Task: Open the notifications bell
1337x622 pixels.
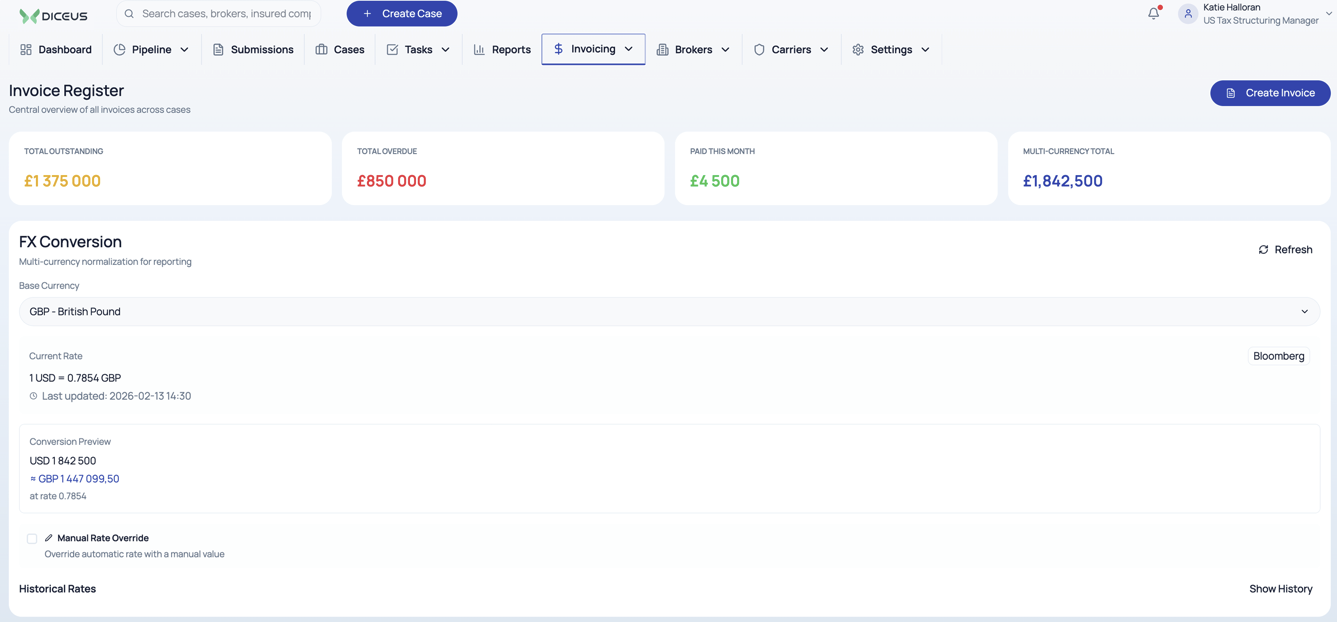Action: [x=1153, y=13]
